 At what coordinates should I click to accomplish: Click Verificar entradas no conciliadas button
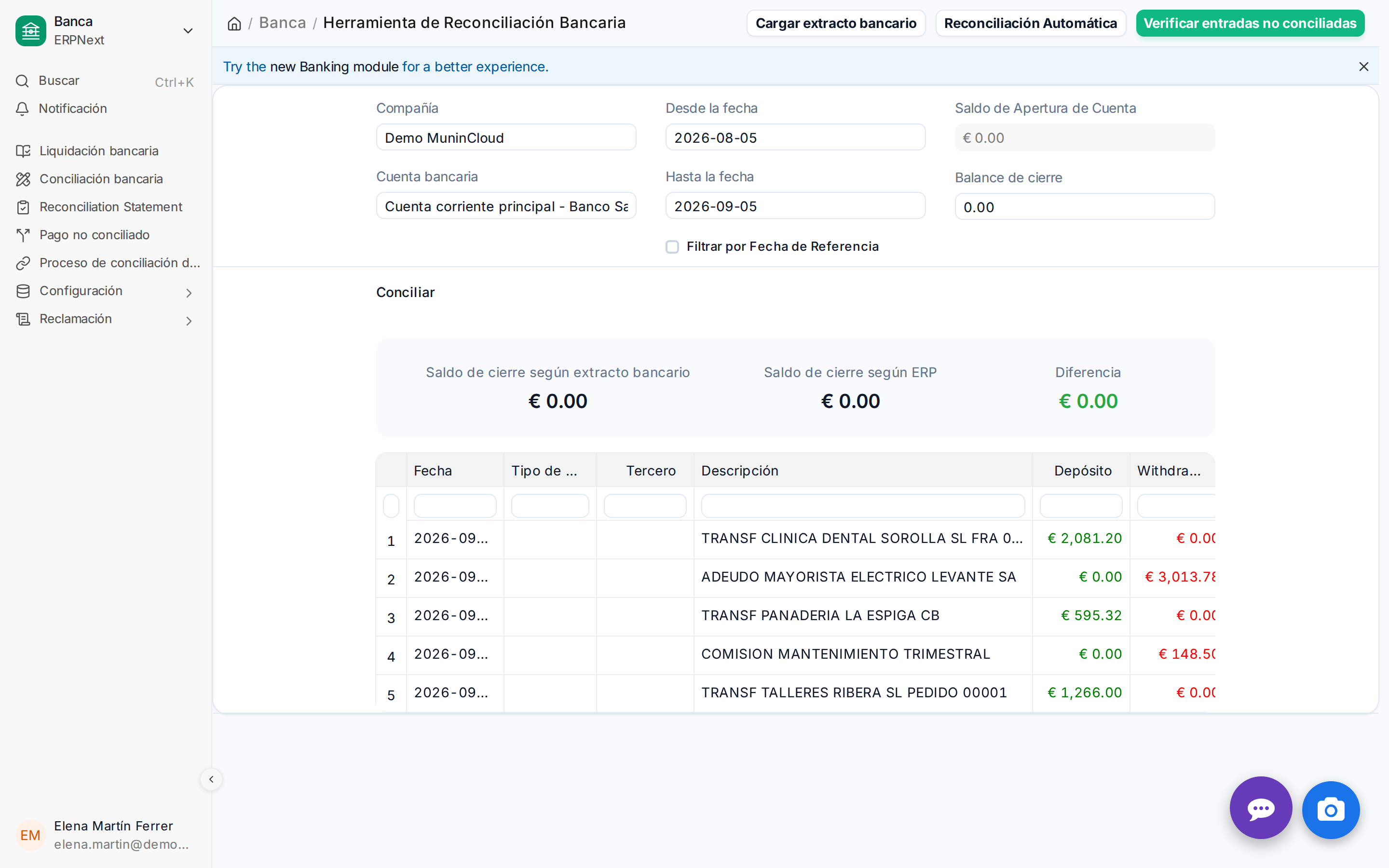[1250, 23]
